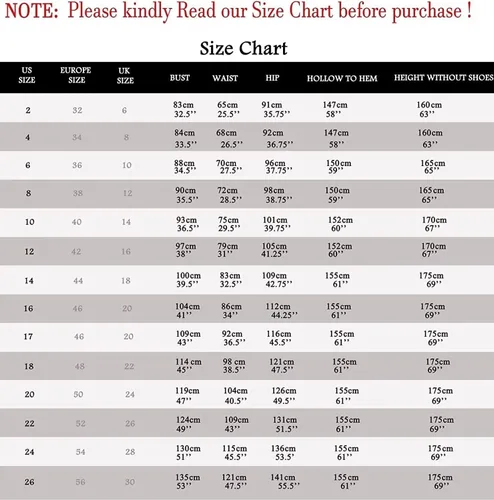Select US size 17 row label
This screenshot has height=500, width=494.
point(28,337)
